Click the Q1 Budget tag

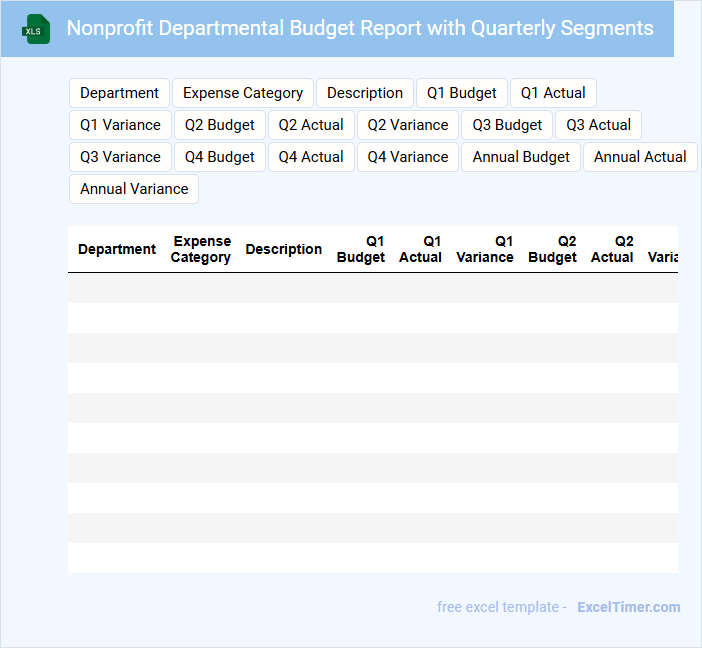pos(462,93)
